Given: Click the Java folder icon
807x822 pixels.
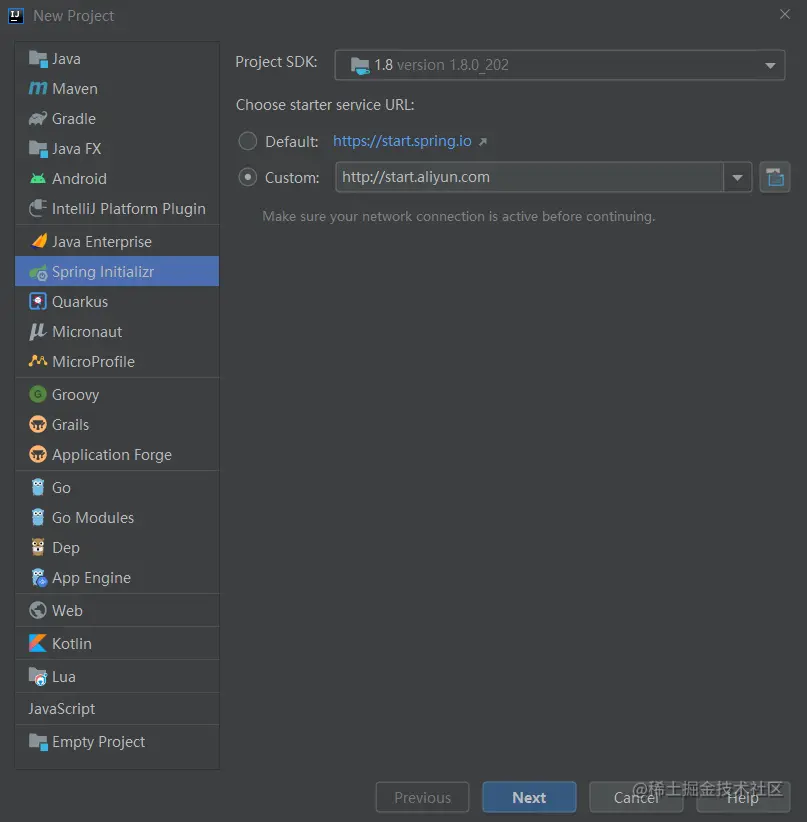Looking at the screenshot, I should click(38, 59).
